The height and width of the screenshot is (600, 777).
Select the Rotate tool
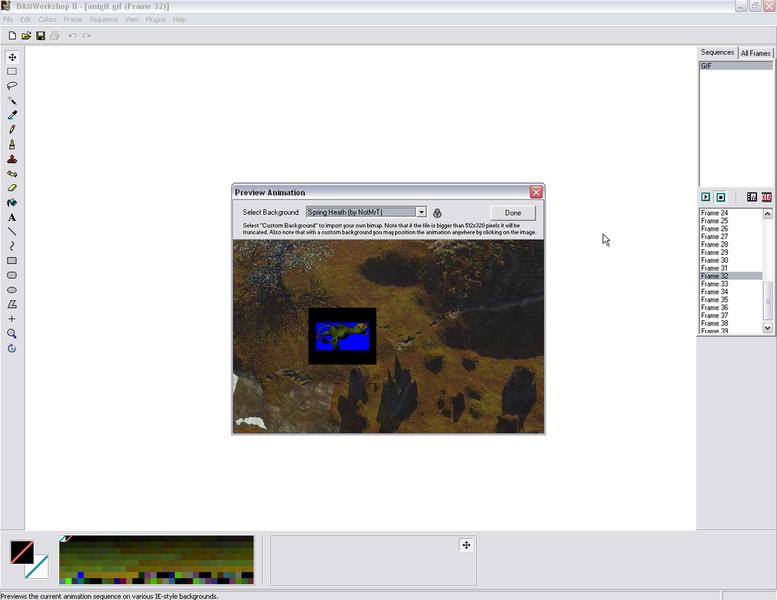pyautogui.click(x=12, y=348)
